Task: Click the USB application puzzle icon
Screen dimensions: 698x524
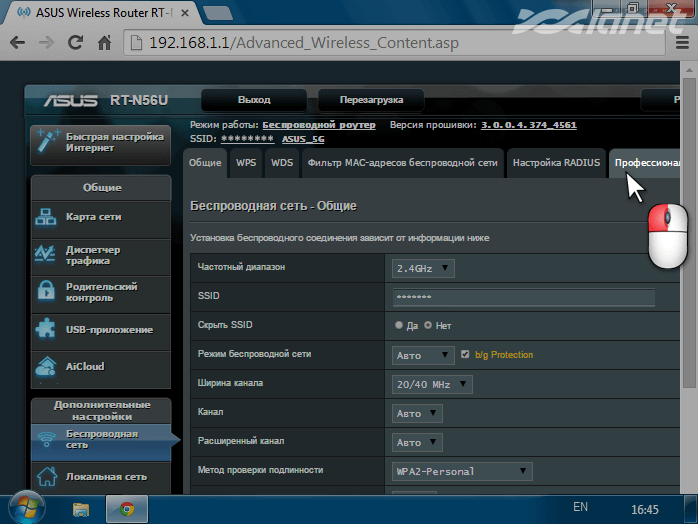Action: [47, 329]
